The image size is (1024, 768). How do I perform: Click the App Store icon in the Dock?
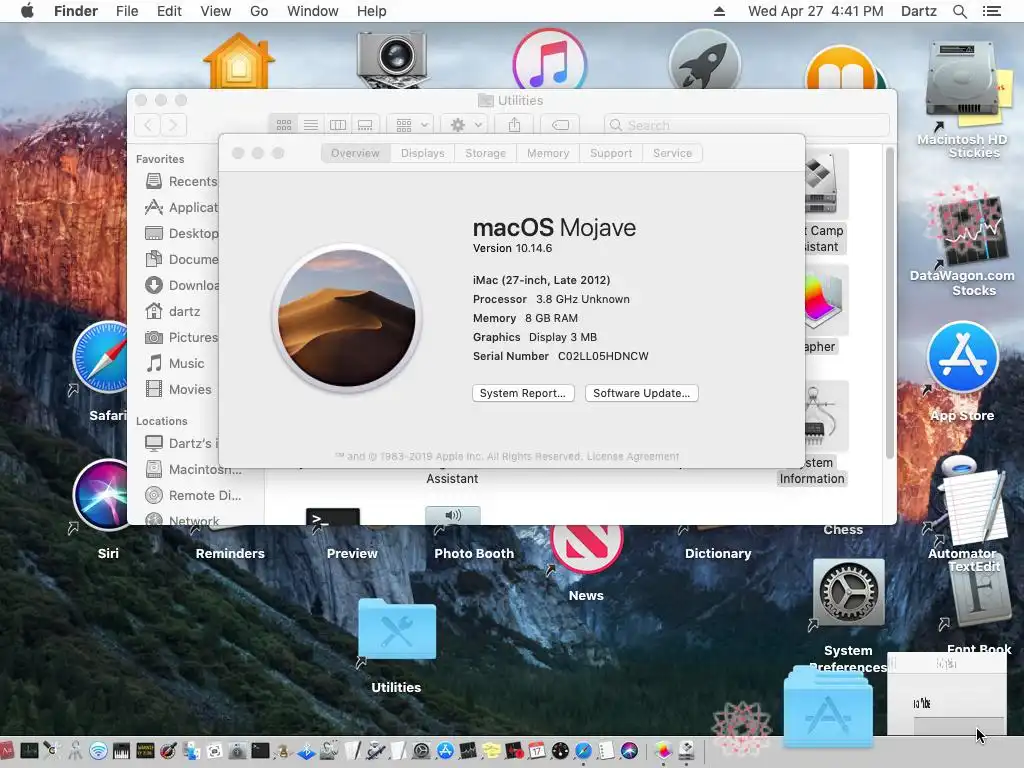[x=445, y=751]
